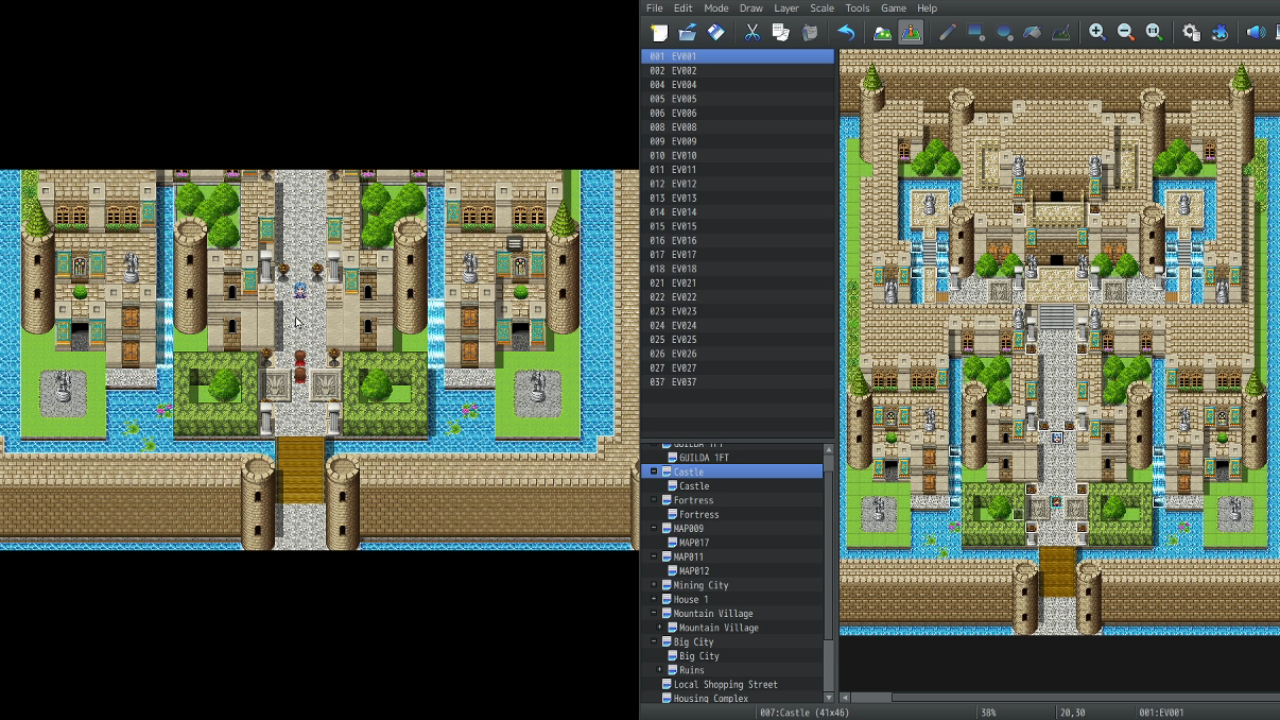Image resolution: width=1280 pixels, height=720 pixels.
Task: Open a project via the folder icon
Action: (687, 33)
